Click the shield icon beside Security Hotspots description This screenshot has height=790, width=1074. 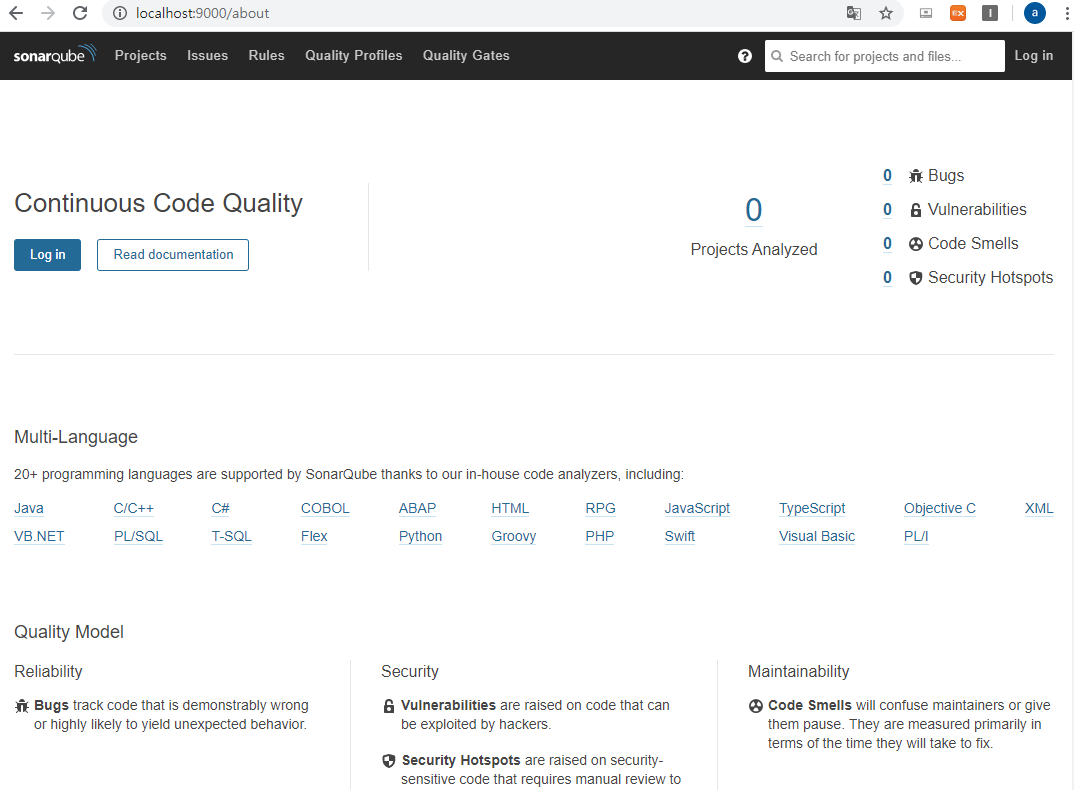pyautogui.click(x=389, y=761)
